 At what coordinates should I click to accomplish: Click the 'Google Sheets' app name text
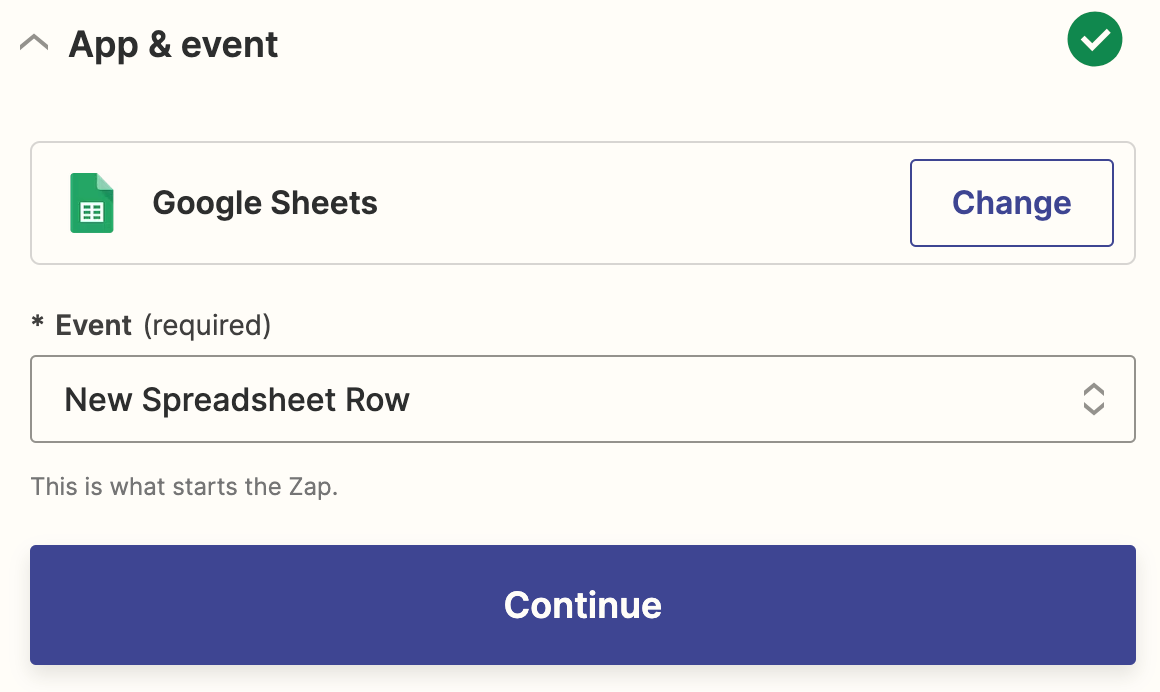point(265,203)
